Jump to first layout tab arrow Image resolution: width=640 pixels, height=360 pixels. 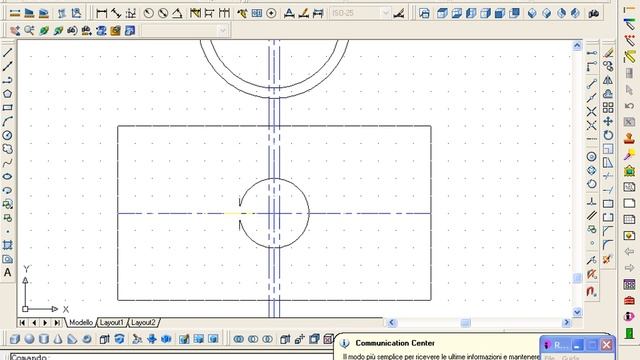(22, 322)
